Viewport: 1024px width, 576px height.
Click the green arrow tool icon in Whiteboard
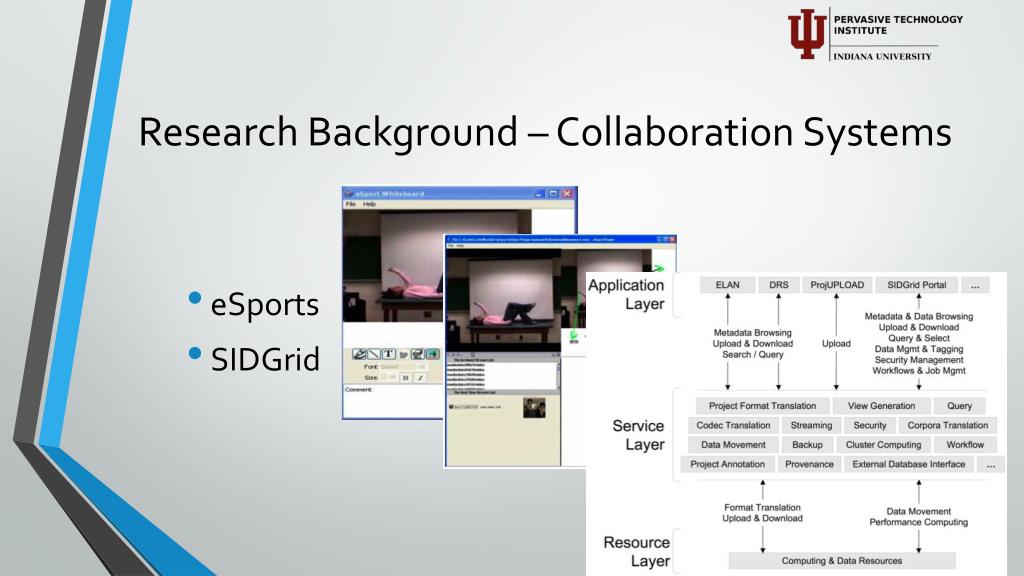pyautogui.click(x=432, y=354)
